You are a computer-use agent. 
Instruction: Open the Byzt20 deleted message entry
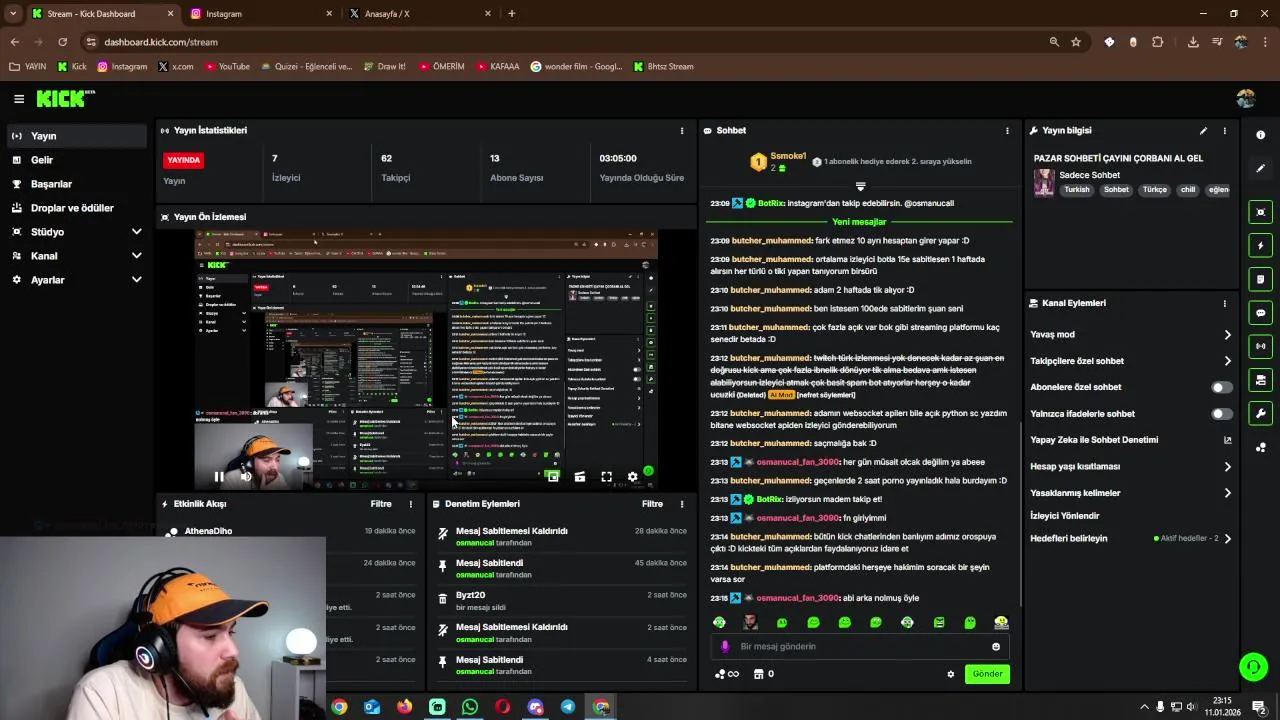click(x=560, y=601)
